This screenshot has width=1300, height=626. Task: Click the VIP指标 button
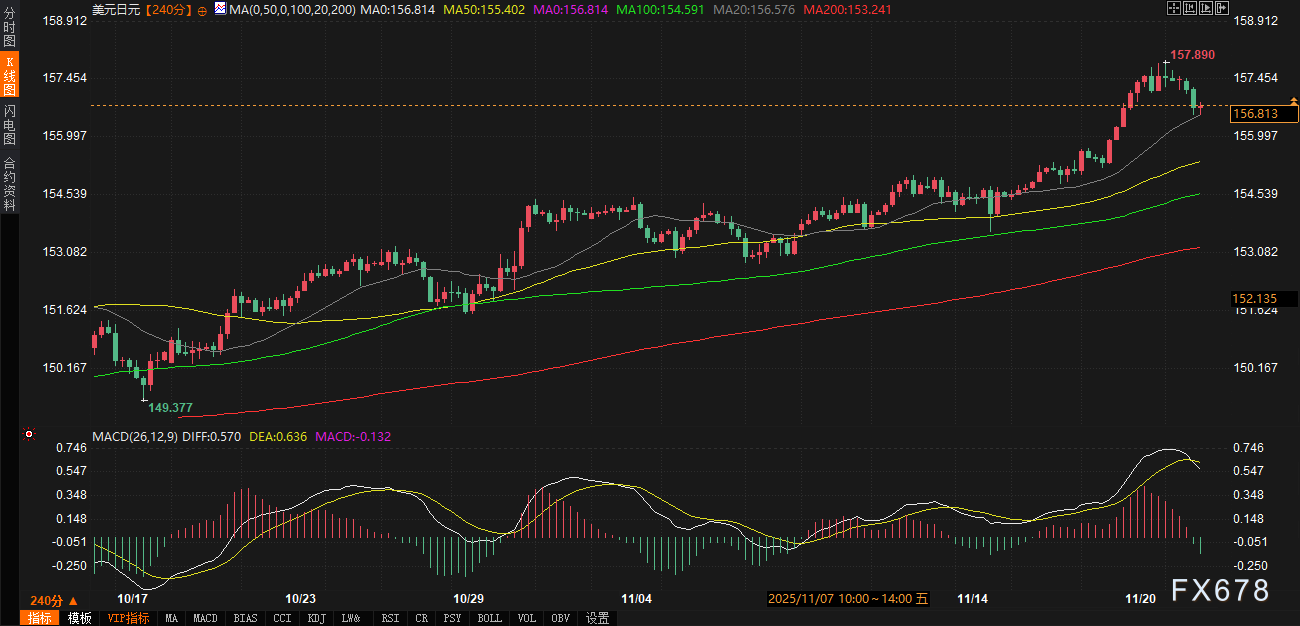[128, 618]
